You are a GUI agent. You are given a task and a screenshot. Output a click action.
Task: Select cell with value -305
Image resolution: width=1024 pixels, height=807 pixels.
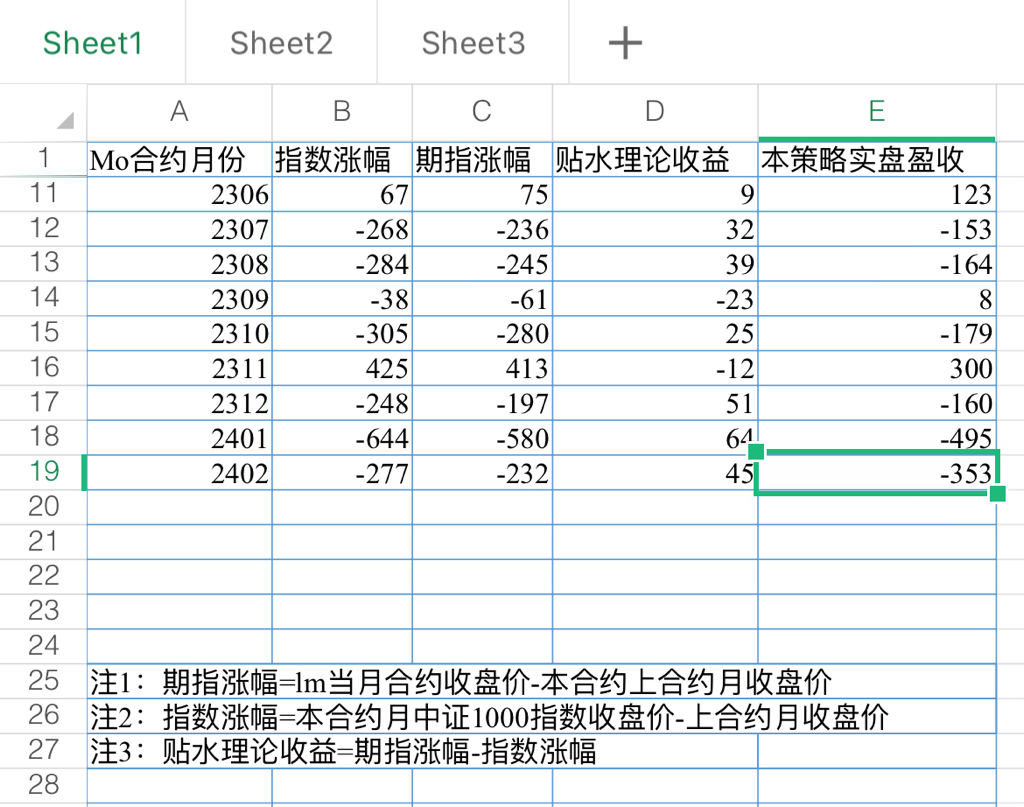[x=342, y=334]
